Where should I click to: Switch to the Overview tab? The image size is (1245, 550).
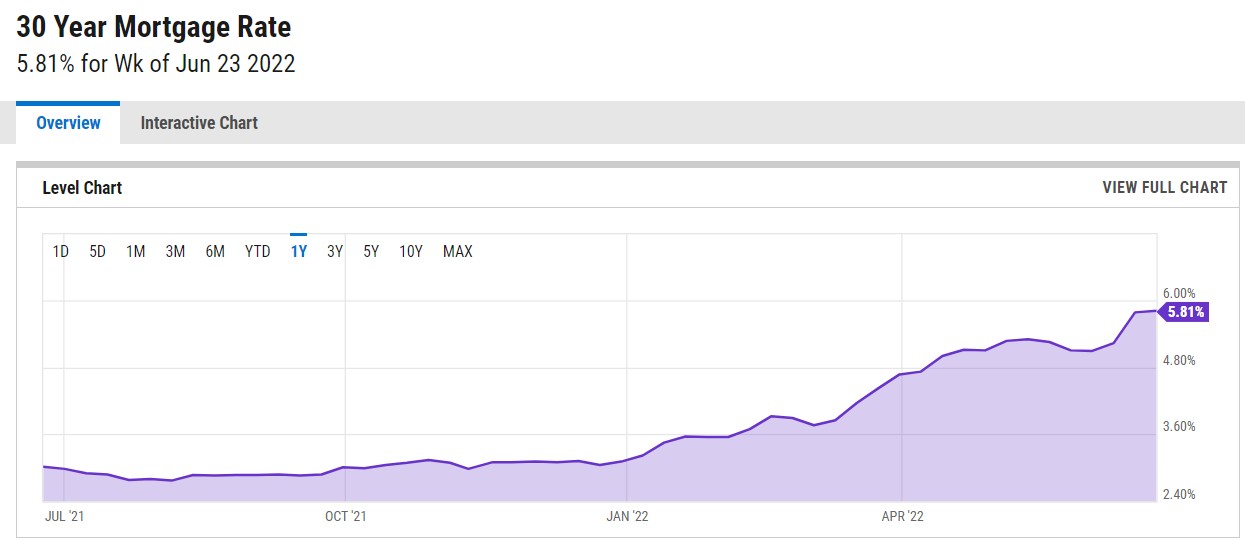pos(68,123)
